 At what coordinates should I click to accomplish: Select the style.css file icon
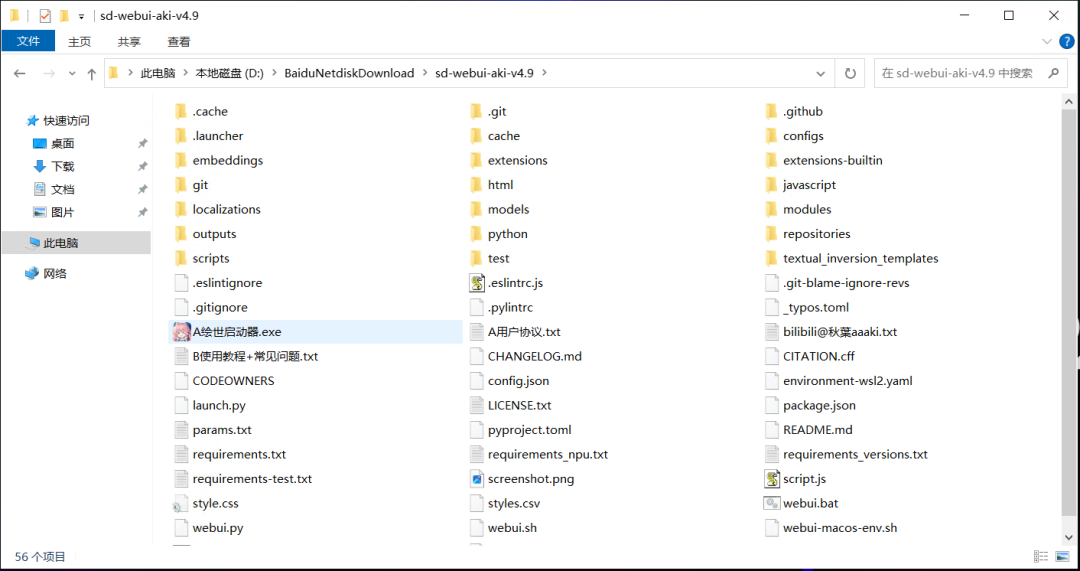pyautogui.click(x=180, y=503)
